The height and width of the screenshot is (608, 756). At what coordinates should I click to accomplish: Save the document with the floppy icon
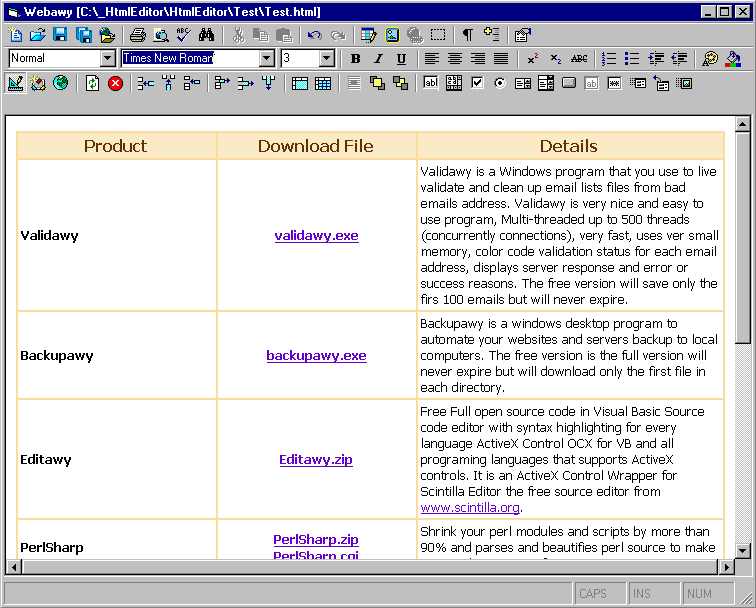60,35
